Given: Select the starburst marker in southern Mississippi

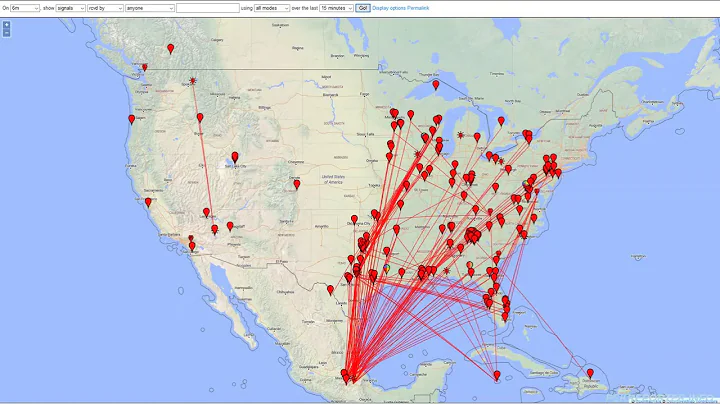Looking at the screenshot, I should click(447, 271).
